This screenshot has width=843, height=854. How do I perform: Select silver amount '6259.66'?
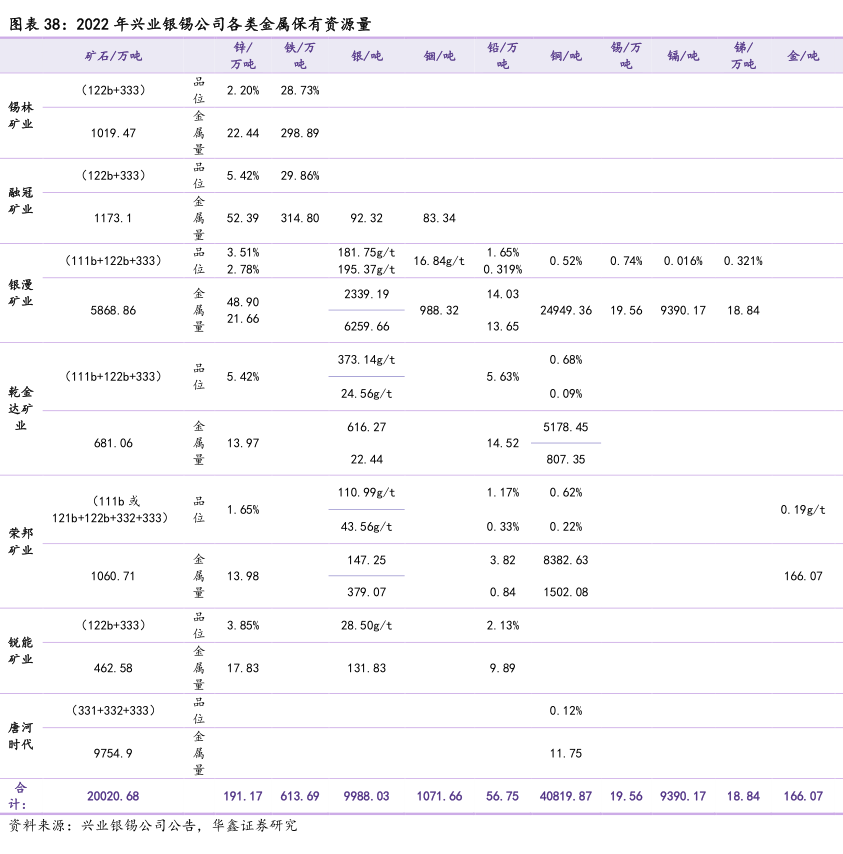[x=366, y=327]
